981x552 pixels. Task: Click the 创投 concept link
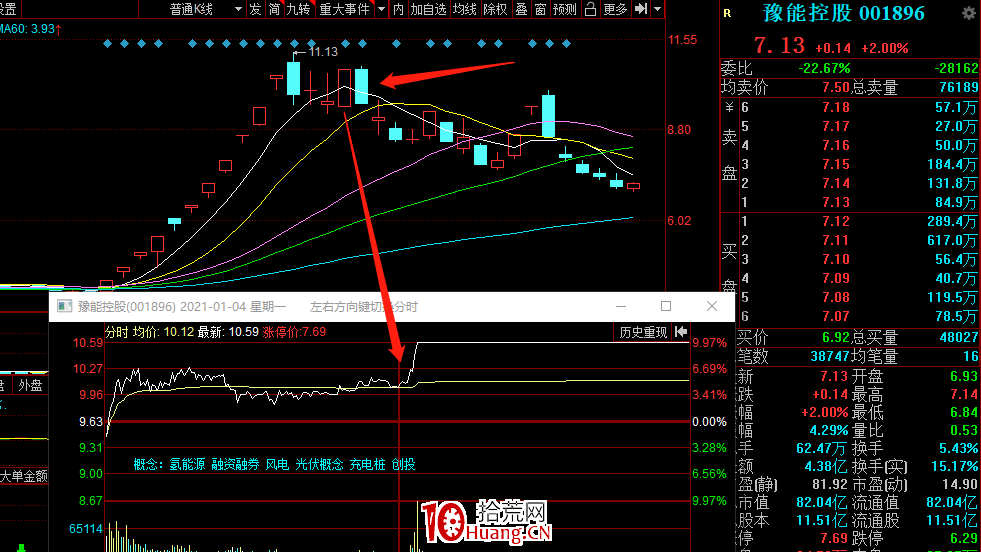(404, 464)
